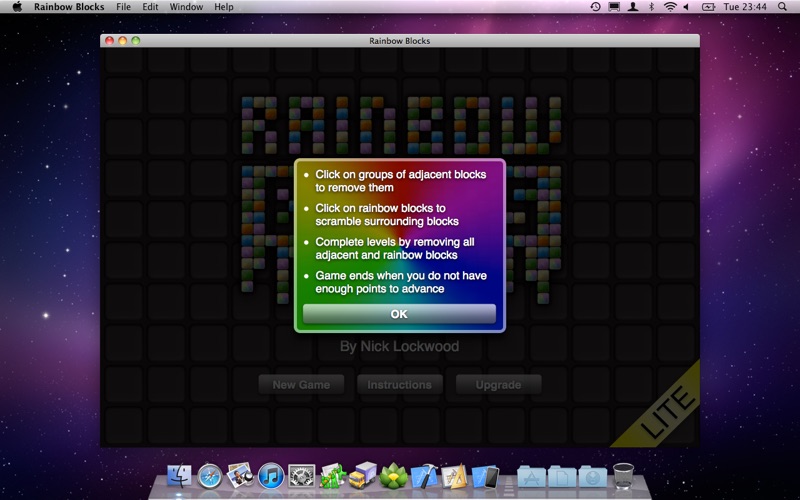Open the Help menu
The width and height of the screenshot is (800, 500).
(223, 7)
